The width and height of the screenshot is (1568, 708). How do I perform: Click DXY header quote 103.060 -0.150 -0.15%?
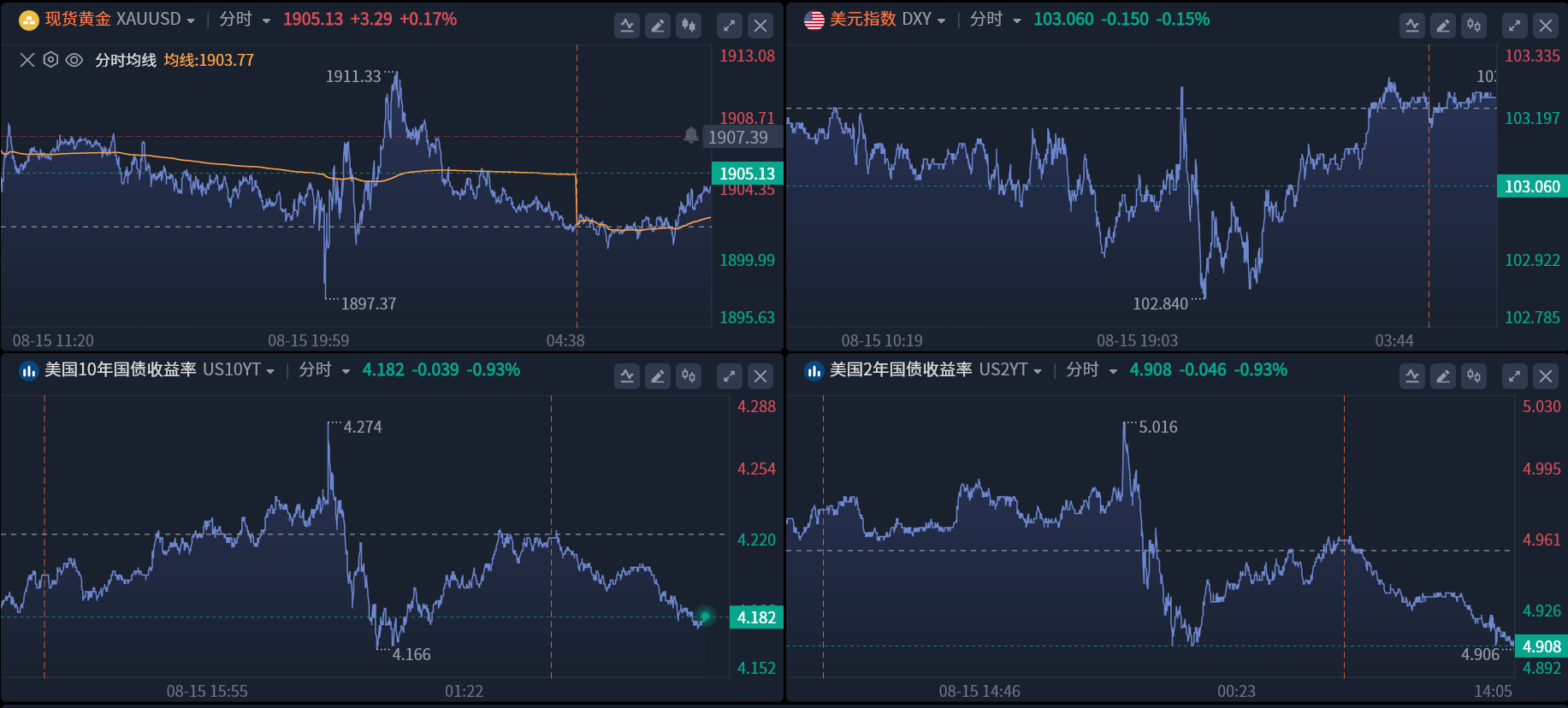[x=1121, y=20]
